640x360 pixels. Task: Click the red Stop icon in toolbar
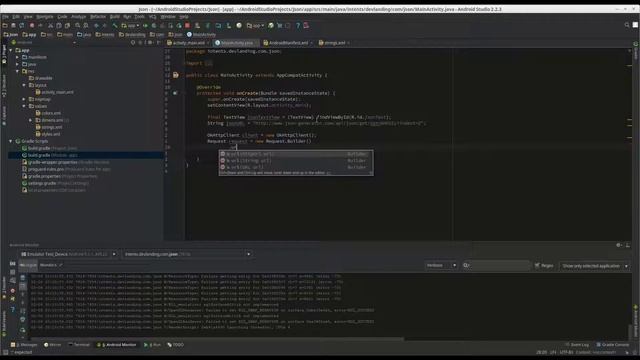[187, 25]
